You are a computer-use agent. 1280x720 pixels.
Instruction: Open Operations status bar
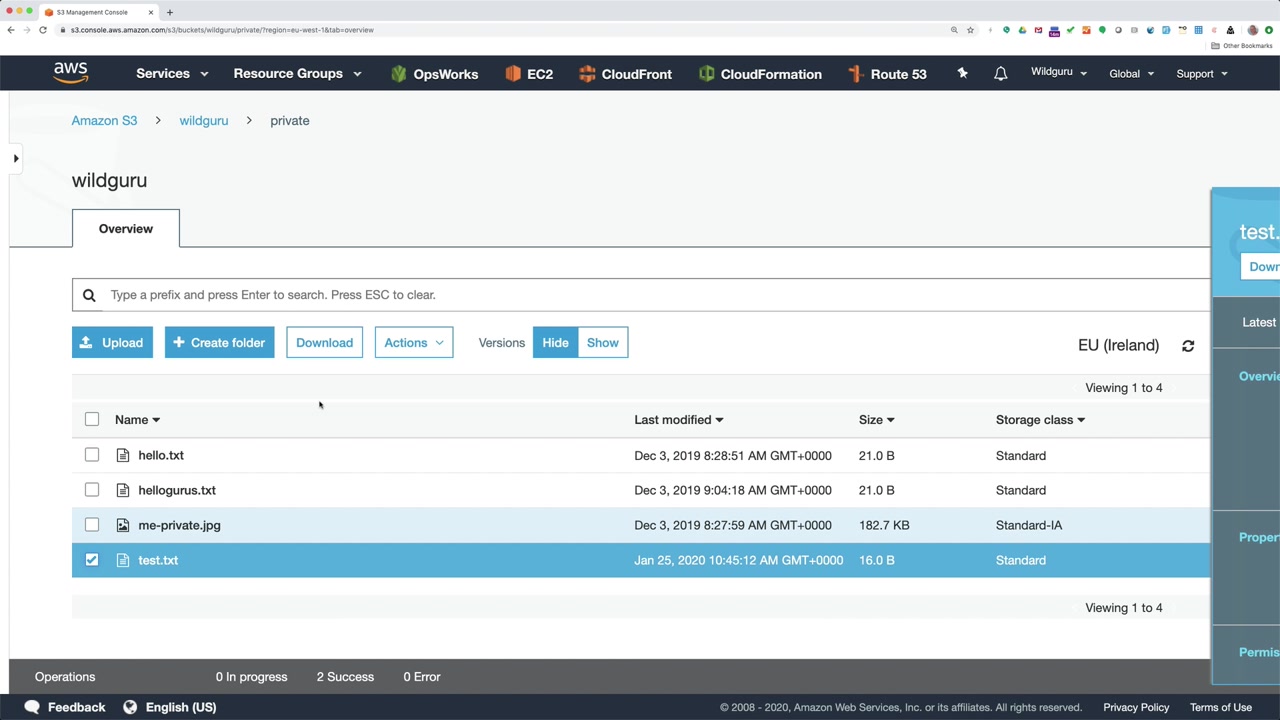click(x=65, y=677)
